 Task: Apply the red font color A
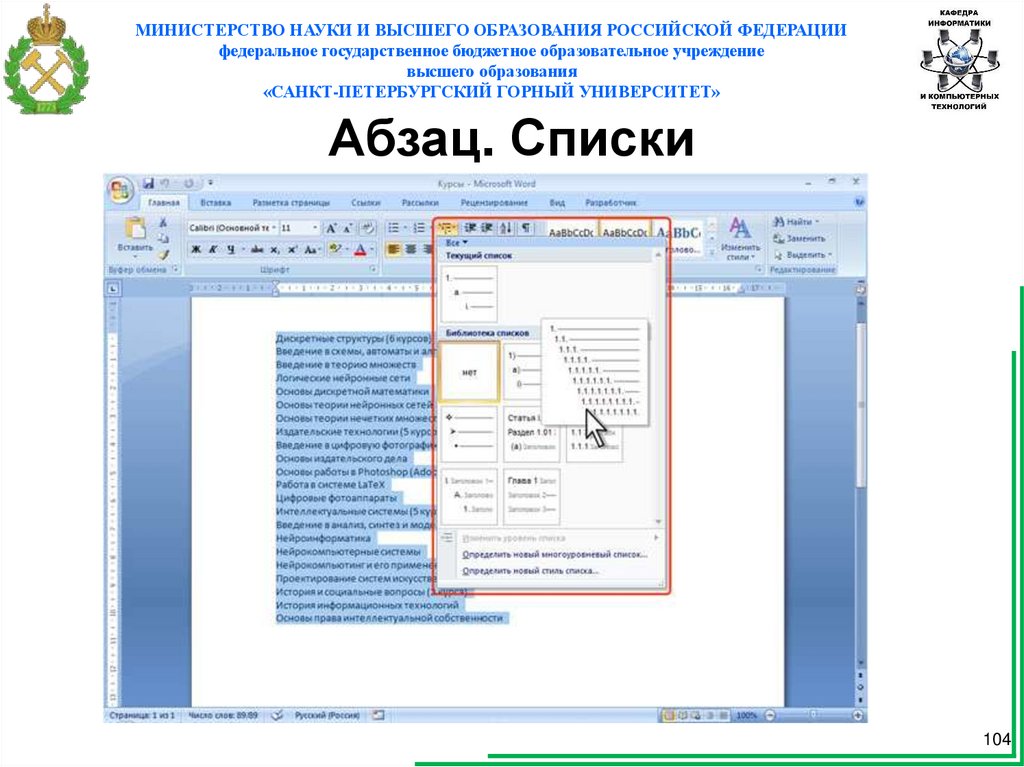[360, 250]
